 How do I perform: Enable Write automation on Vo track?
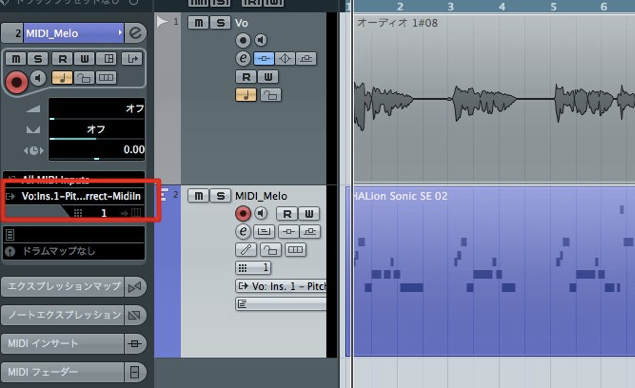click(x=268, y=77)
